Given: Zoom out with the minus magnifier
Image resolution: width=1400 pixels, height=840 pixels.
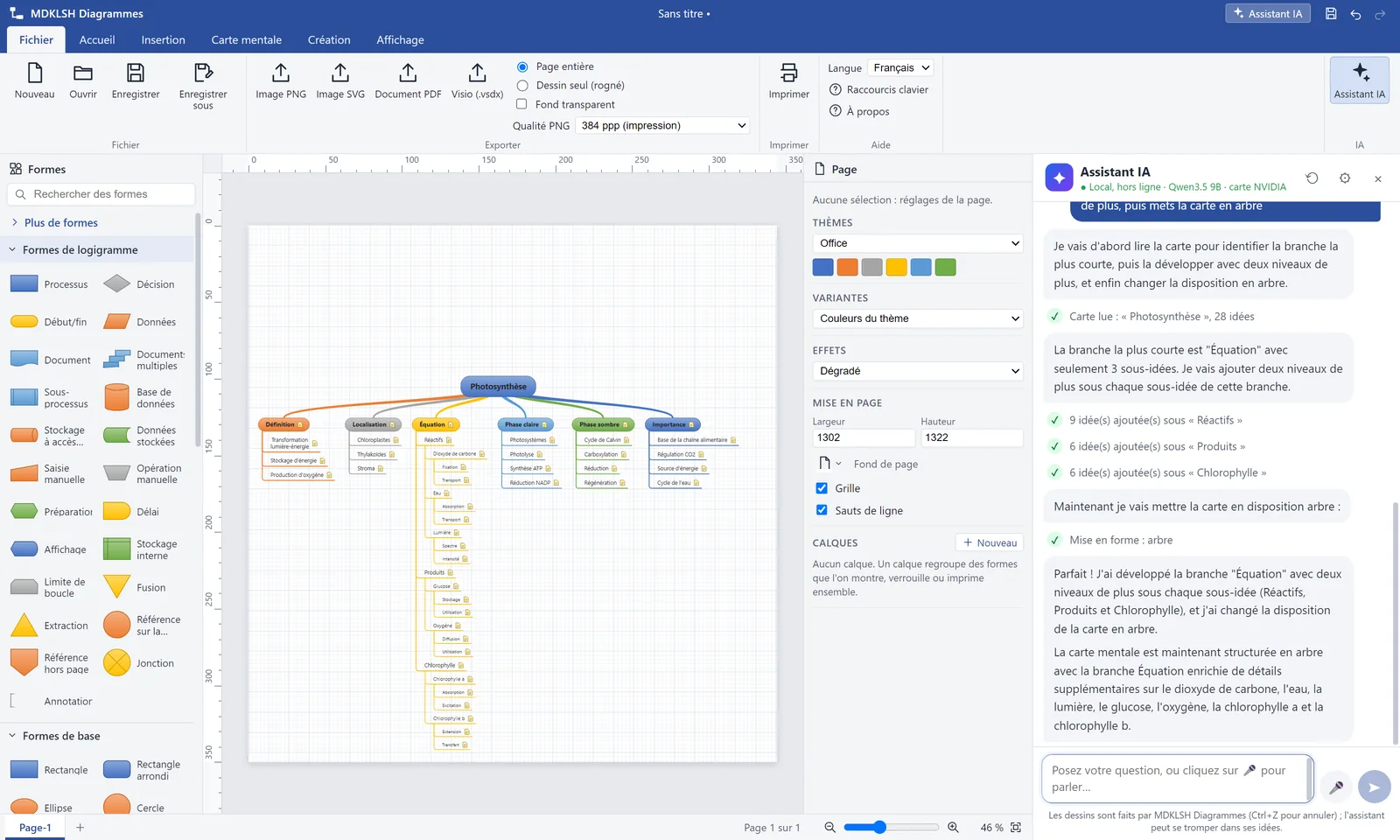Looking at the screenshot, I should click(x=829, y=827).
